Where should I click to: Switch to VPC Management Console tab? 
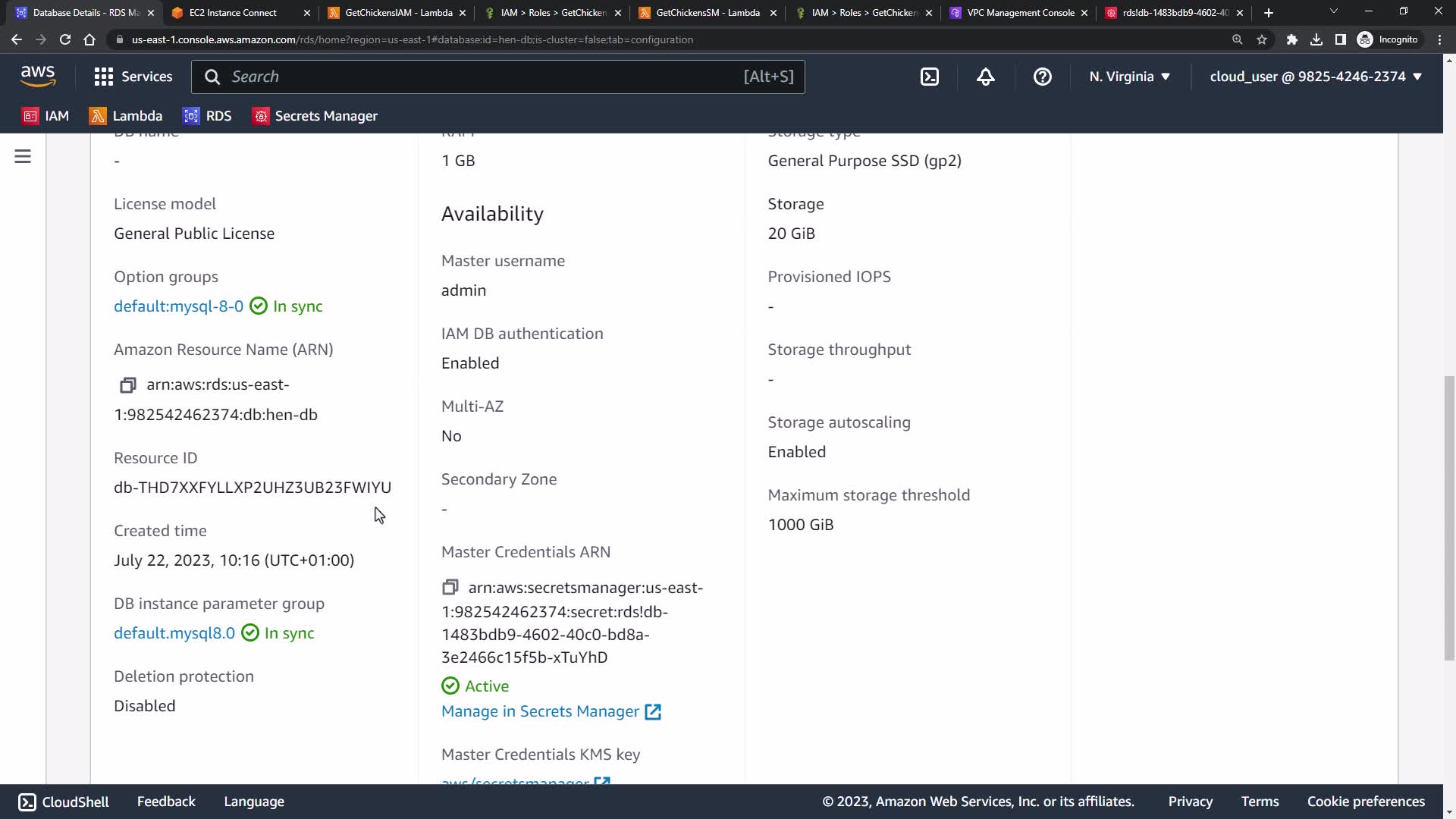click(x=1020, y=13)
